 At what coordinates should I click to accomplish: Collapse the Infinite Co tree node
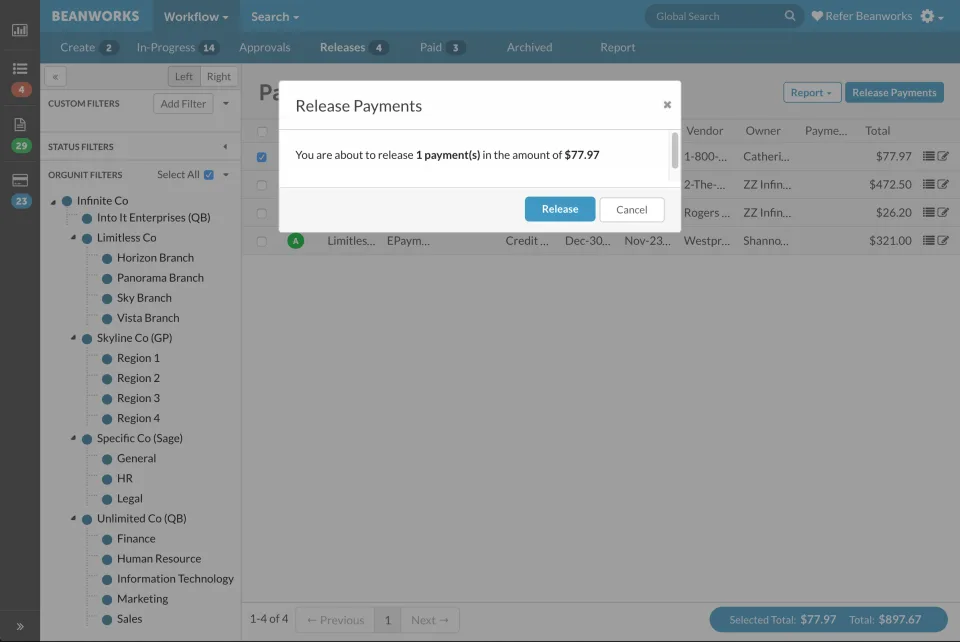pos(53,201)
